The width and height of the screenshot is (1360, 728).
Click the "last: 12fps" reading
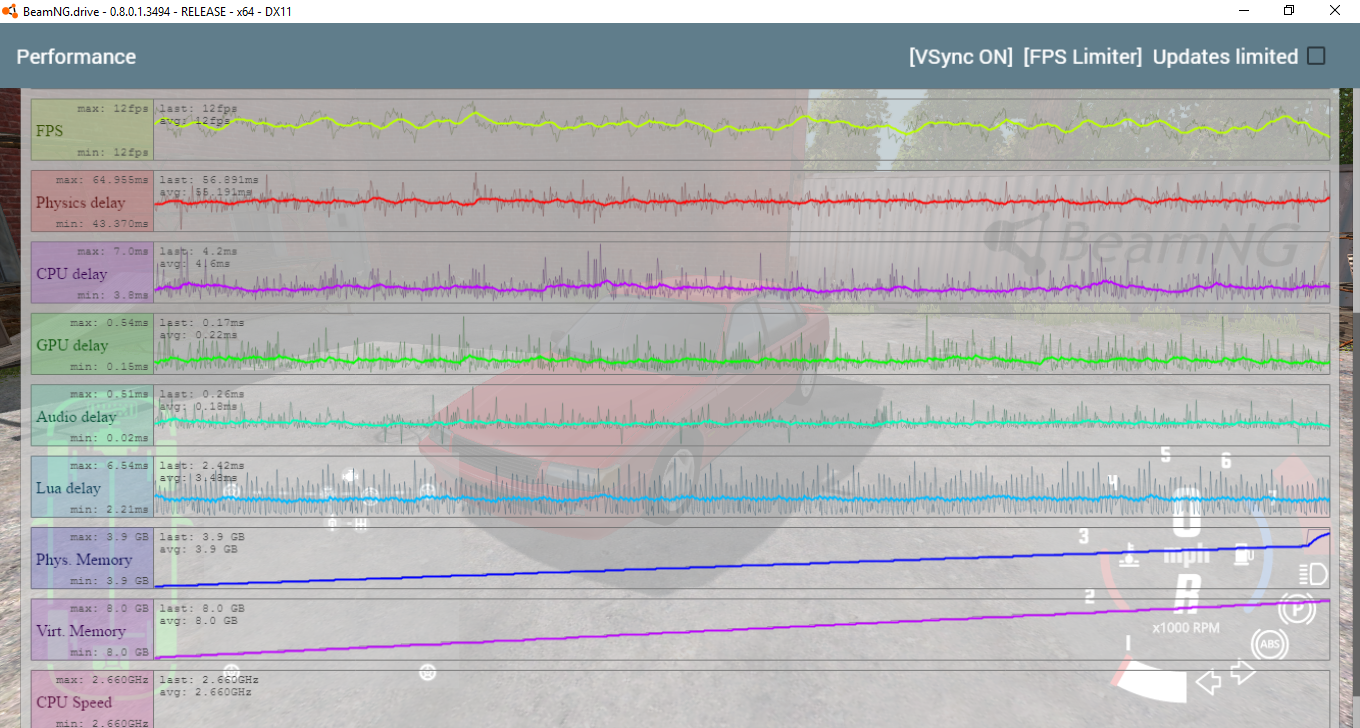coord(199,108)
